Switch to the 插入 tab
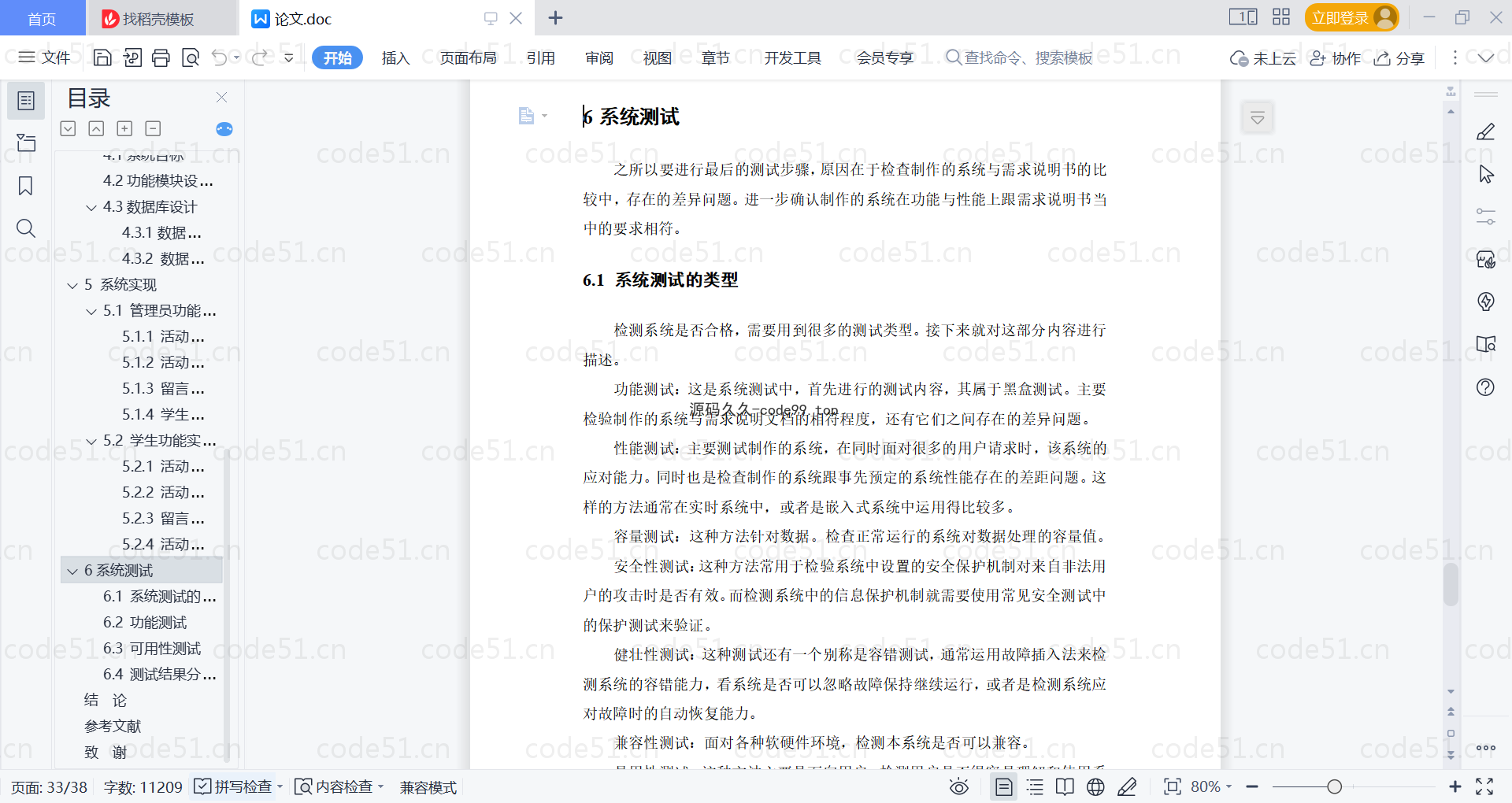This screenshot has width=1512, height=803. tap(395, 57)
